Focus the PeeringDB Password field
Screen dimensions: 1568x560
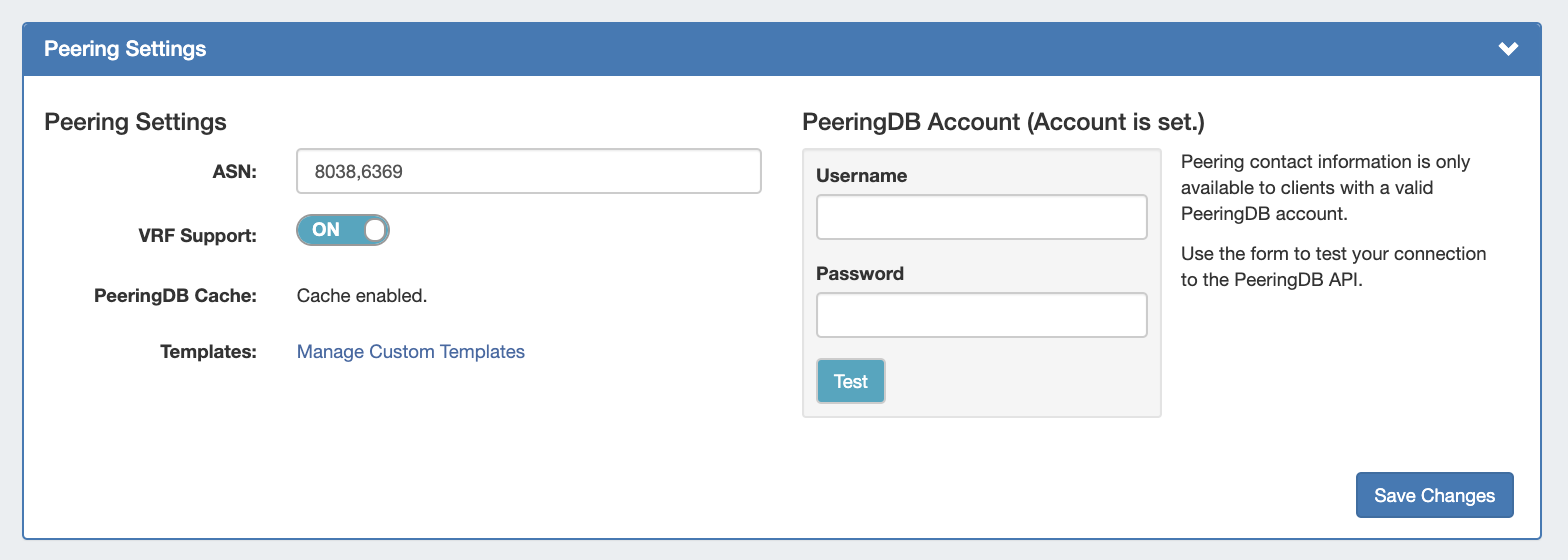pos(980,315)
